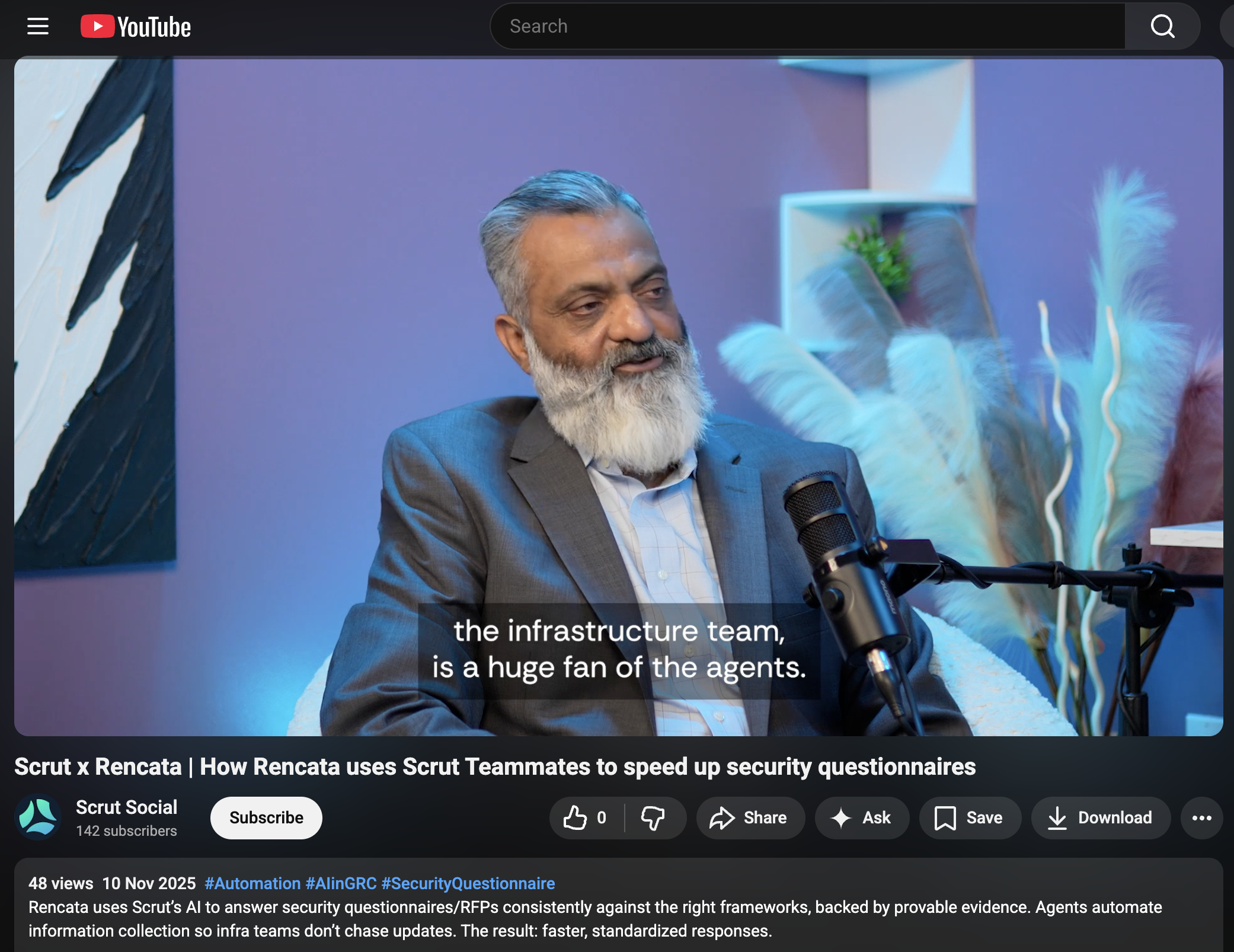The width and height of the screenshot is (1234, 952).
Task: Open more actions three-dot menu
Action: 1201,818
